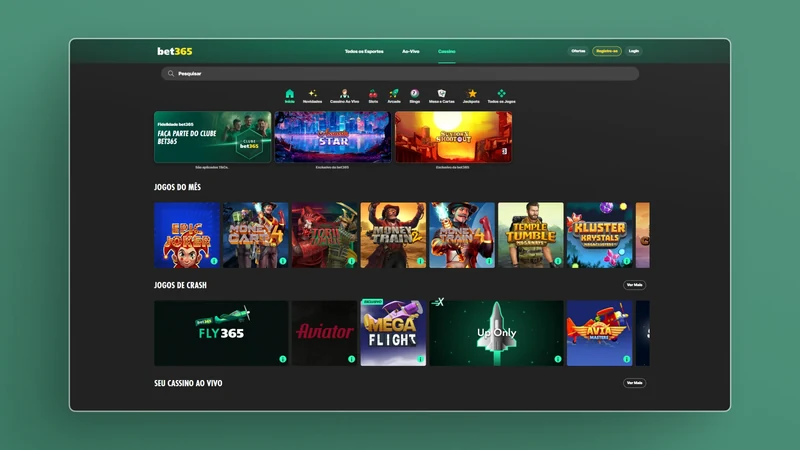Open the Início home category icon
Viewport: 800px width, 450px height.
pyautogui.click(x=289, y=95)
